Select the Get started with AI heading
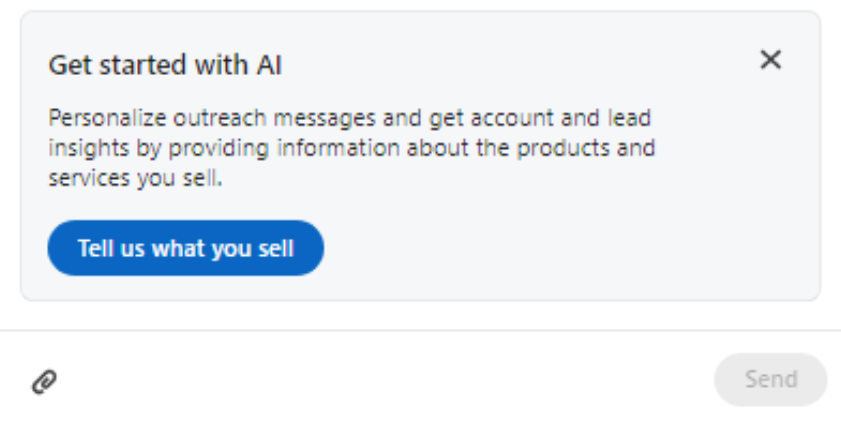This screenshot has height=433, width=841. 165,65
